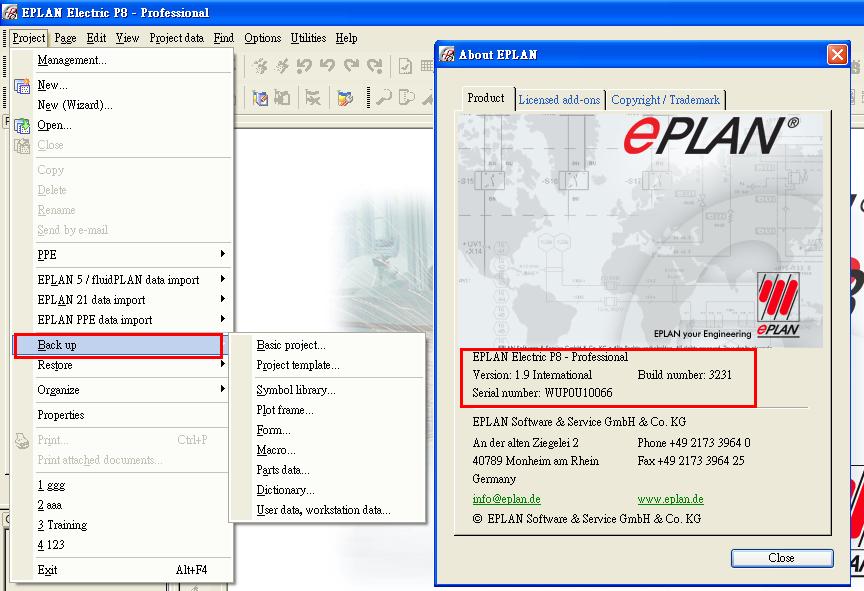
Task: Open the Project data menu
Action: click(x=176, y=38)
